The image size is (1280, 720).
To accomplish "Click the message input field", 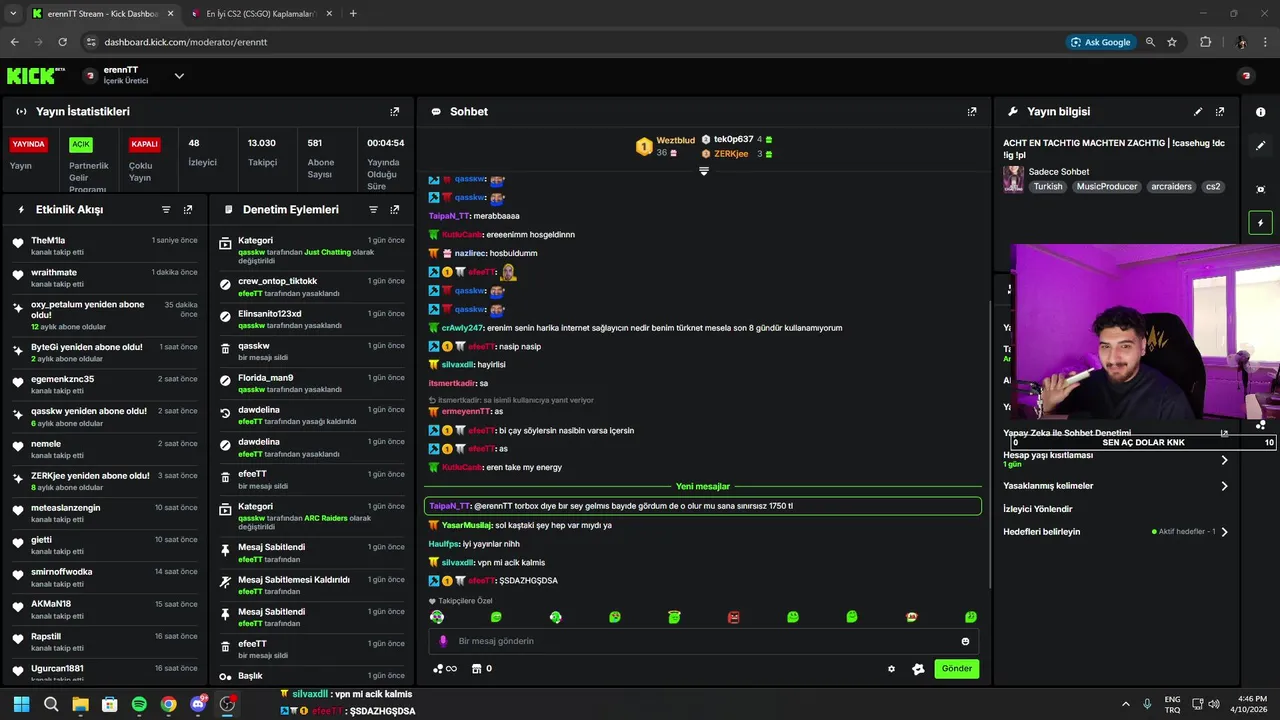I will pos(704,641).
